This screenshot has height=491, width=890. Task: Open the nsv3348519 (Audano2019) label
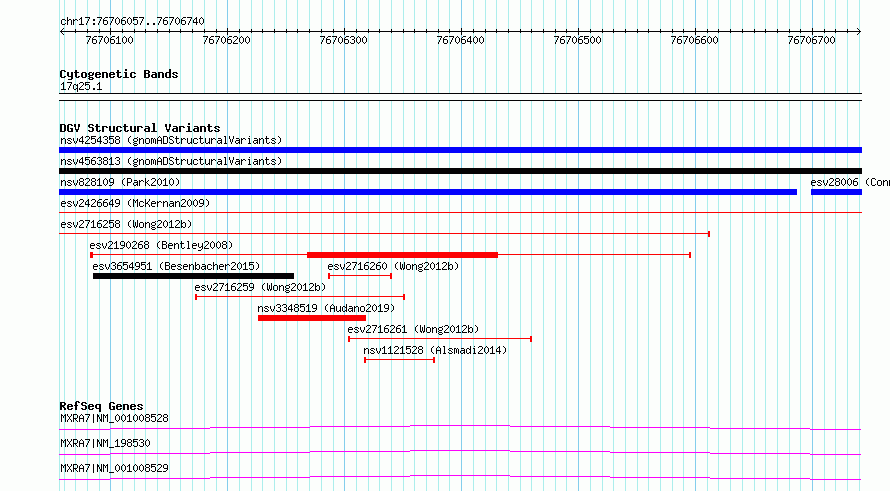(x=326, y=308)
